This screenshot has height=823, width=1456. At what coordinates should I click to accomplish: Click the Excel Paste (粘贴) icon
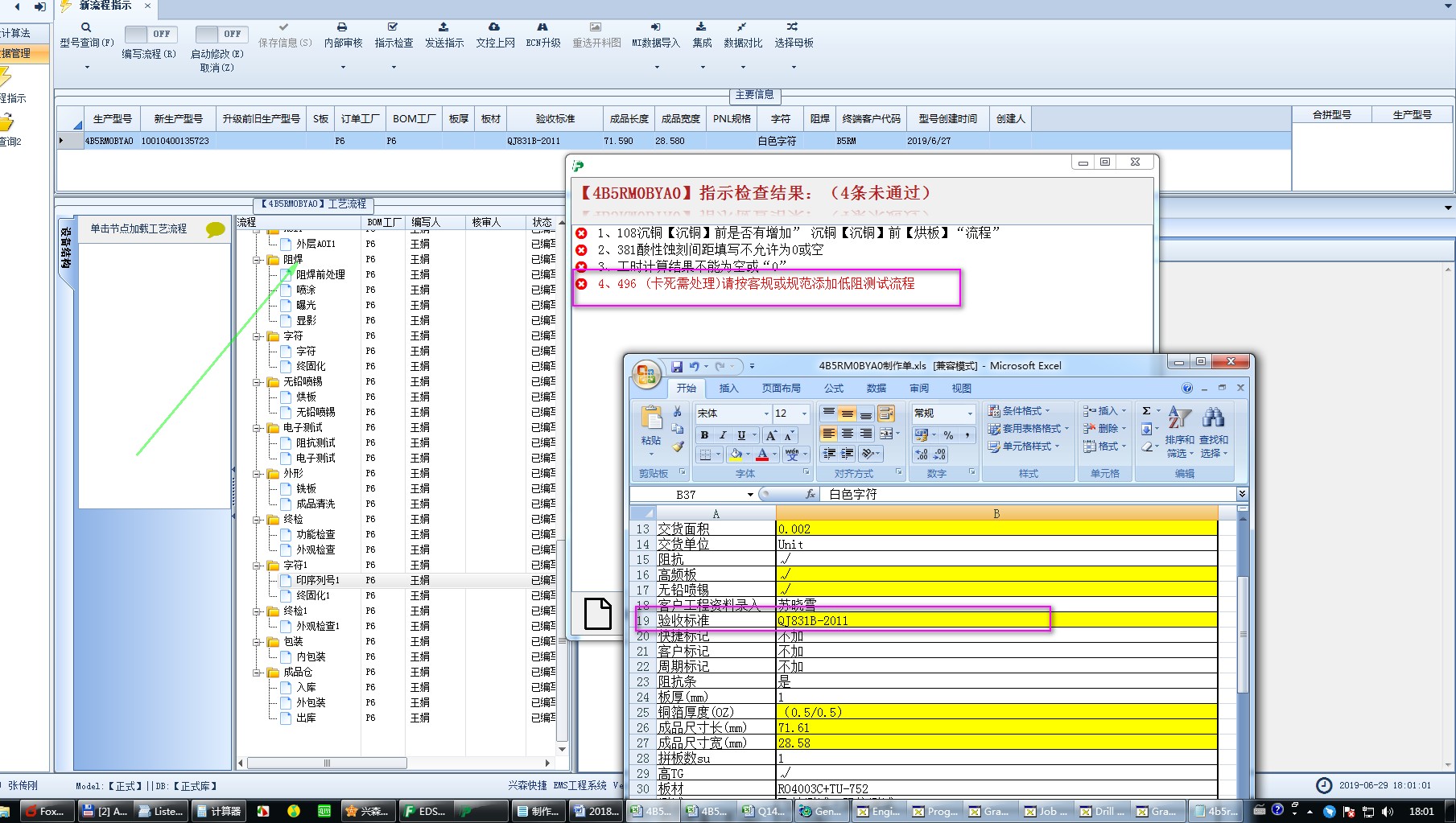(x=651, y=418)
